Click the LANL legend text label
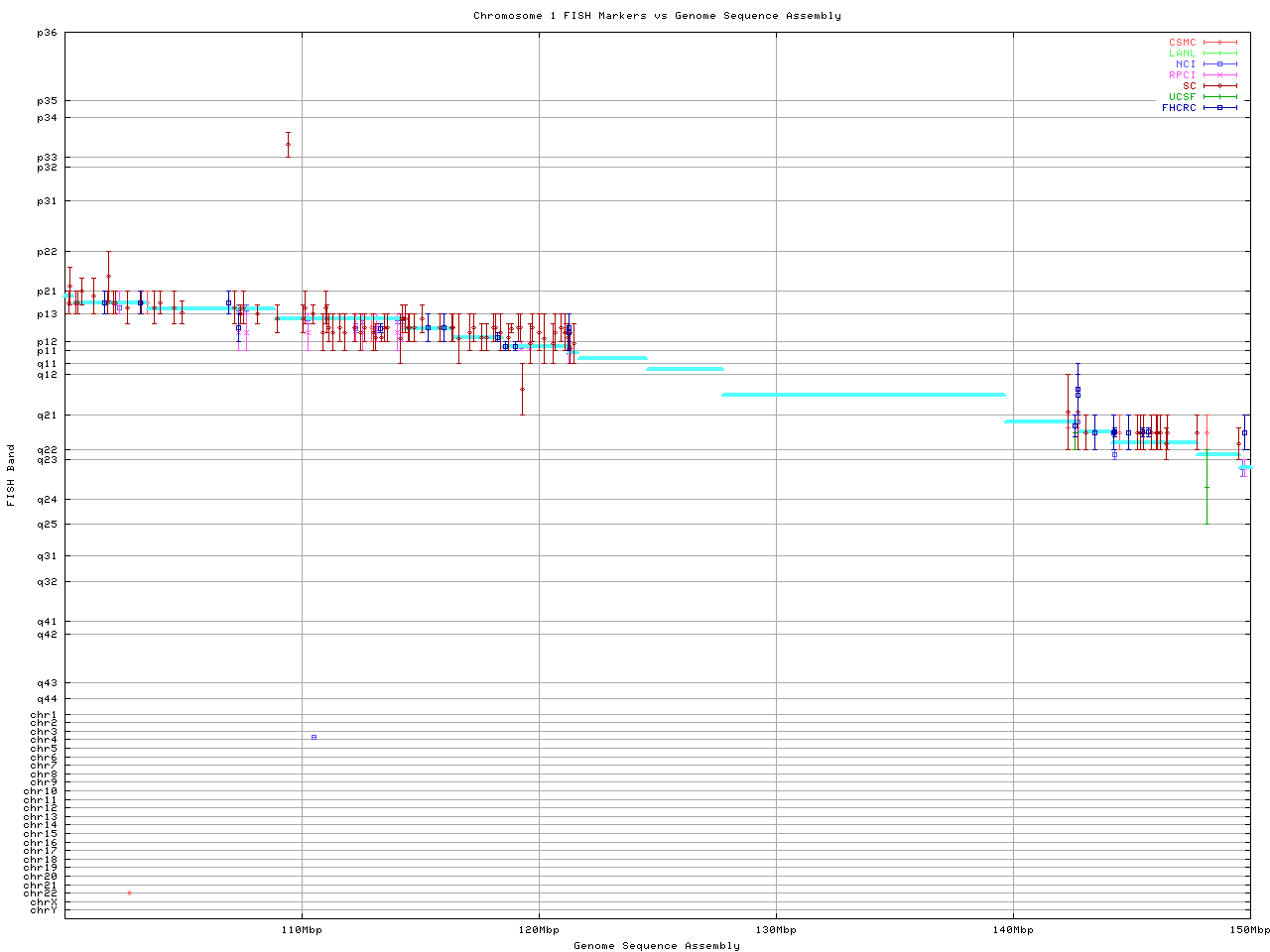Image resolution: width=1270 pixels, height=952 pixels. (1182, 54)
